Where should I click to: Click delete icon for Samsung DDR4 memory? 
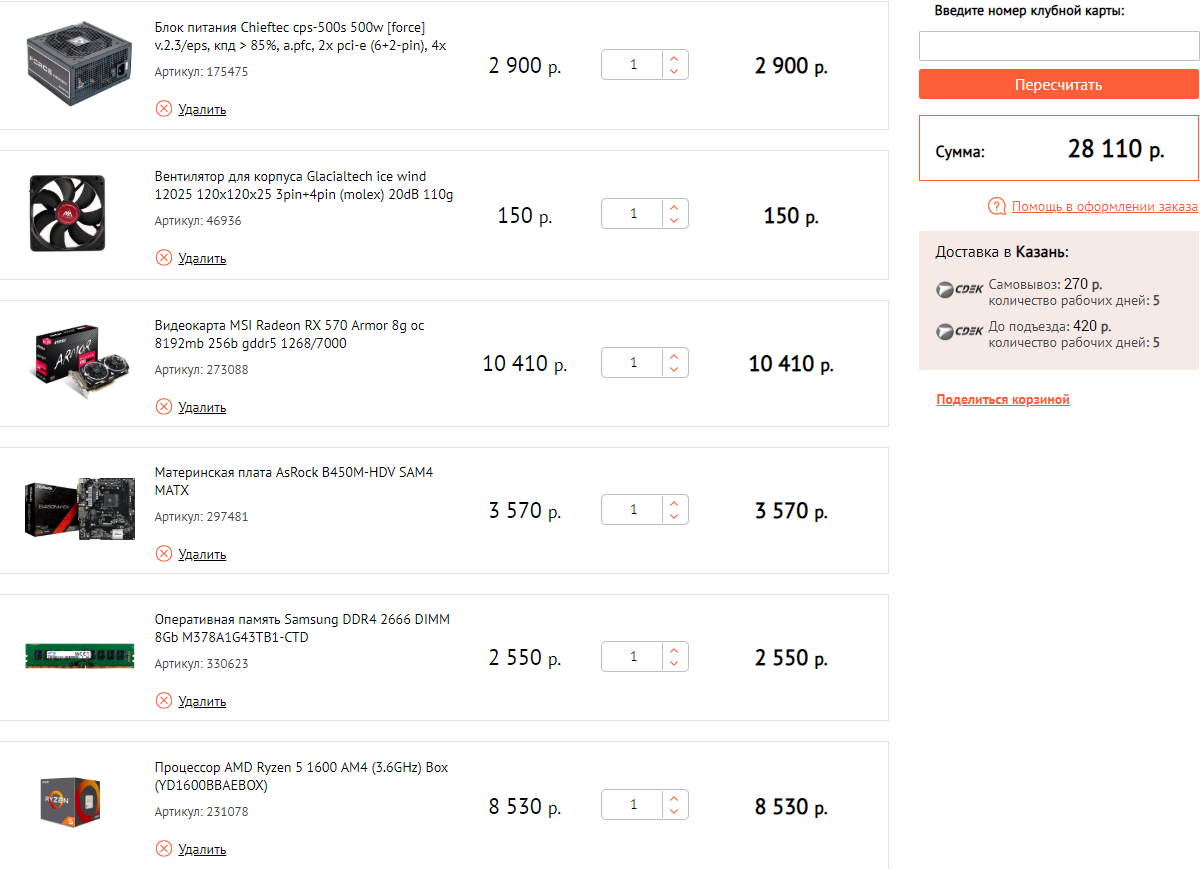164,701
